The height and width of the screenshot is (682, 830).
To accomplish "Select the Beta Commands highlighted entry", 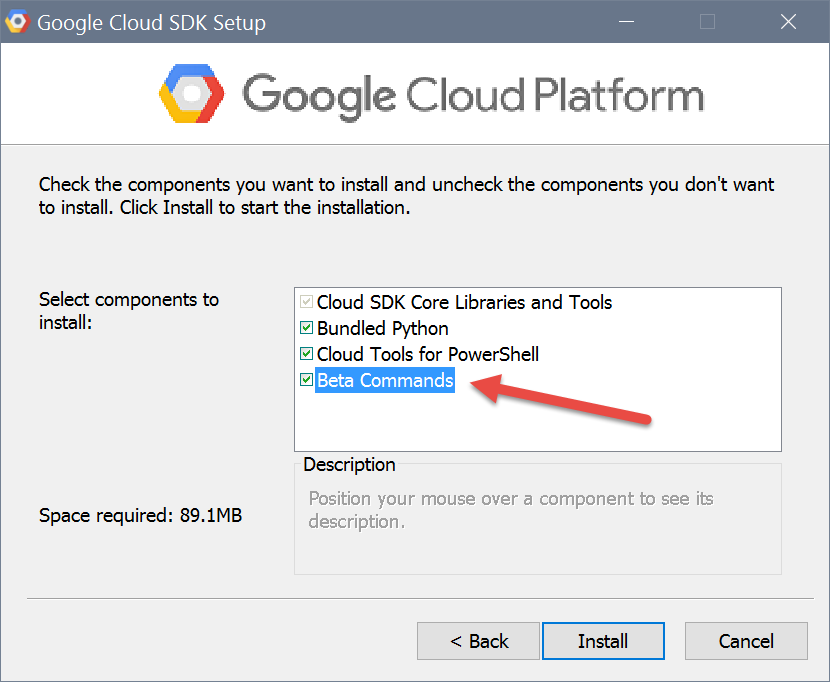I will coord(385,380).
